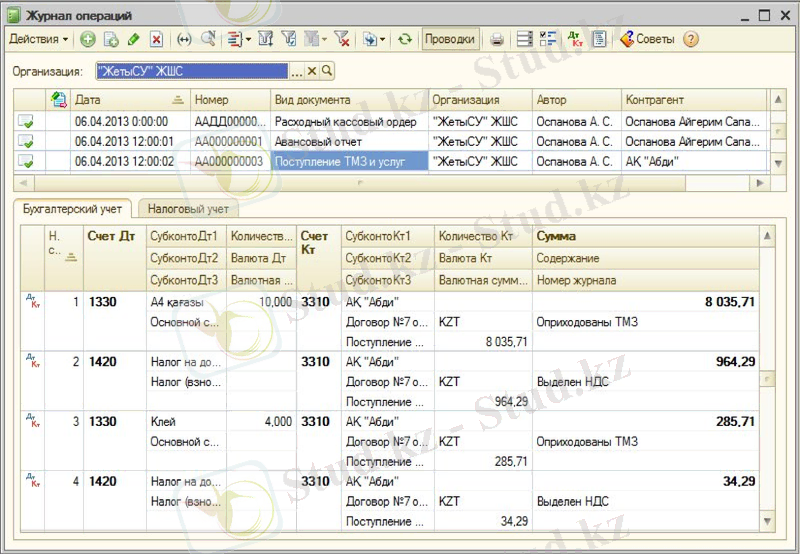
Task: Open organization selection with the ellipsis button
Action: coord(296,71)
